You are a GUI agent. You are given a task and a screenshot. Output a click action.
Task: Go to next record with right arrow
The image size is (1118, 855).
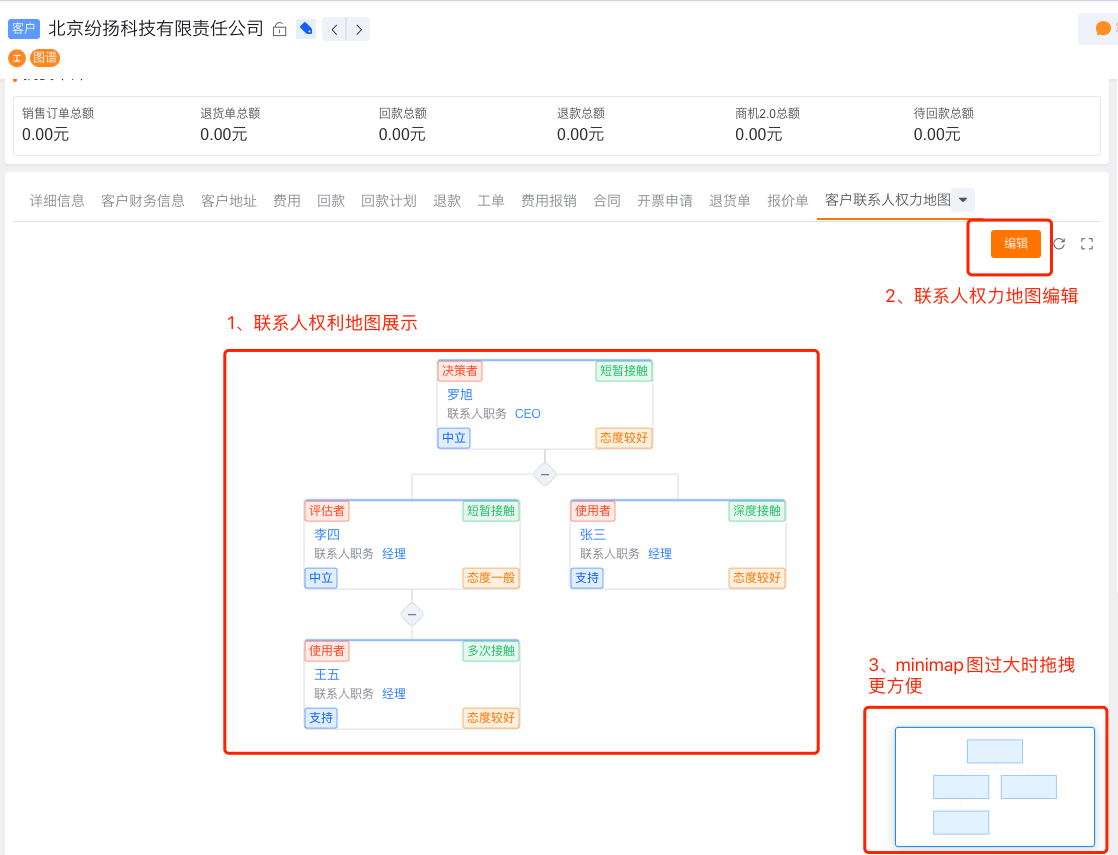coord(359,29)
